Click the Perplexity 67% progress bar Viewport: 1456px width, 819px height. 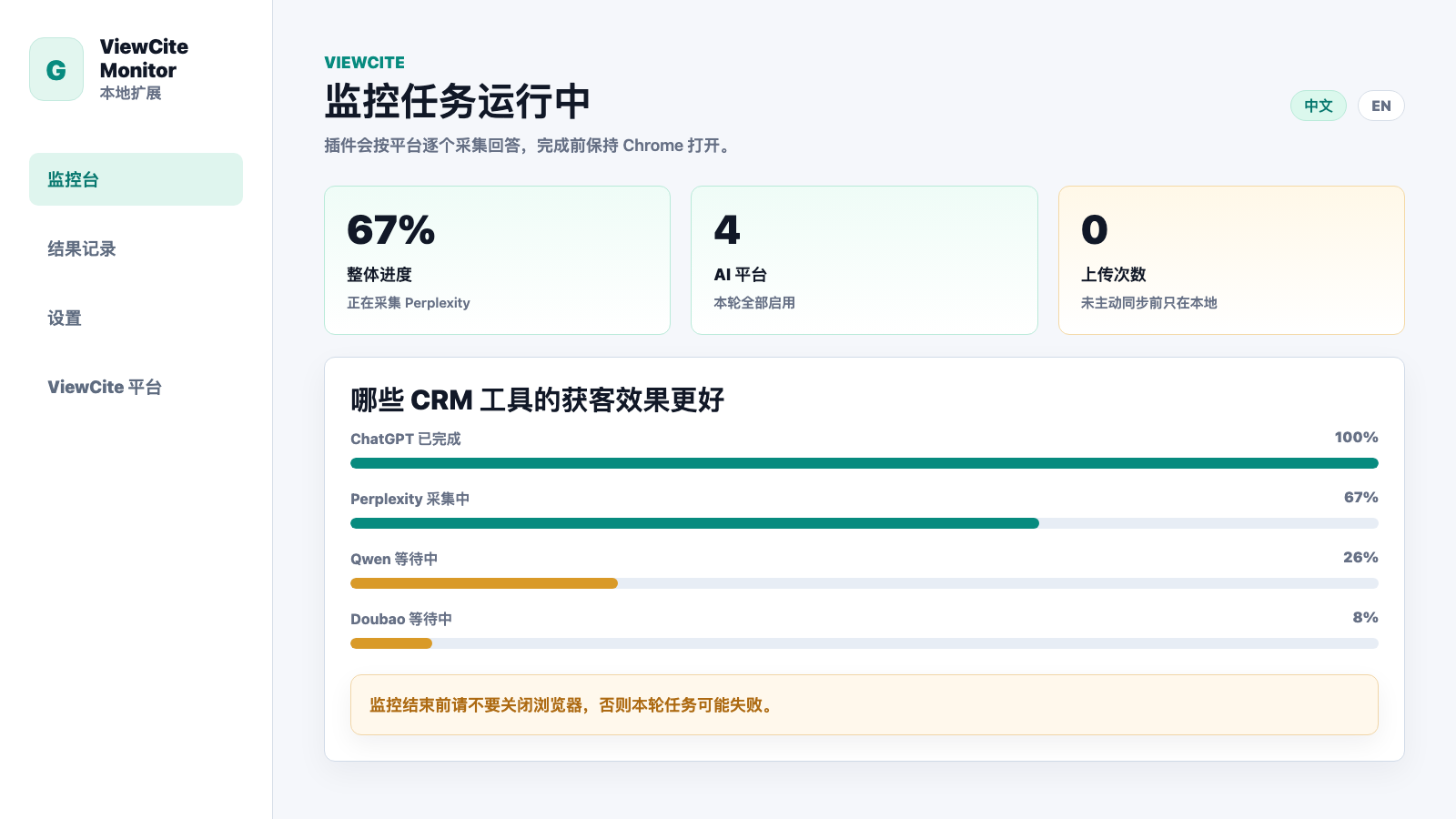pos(864,523)
